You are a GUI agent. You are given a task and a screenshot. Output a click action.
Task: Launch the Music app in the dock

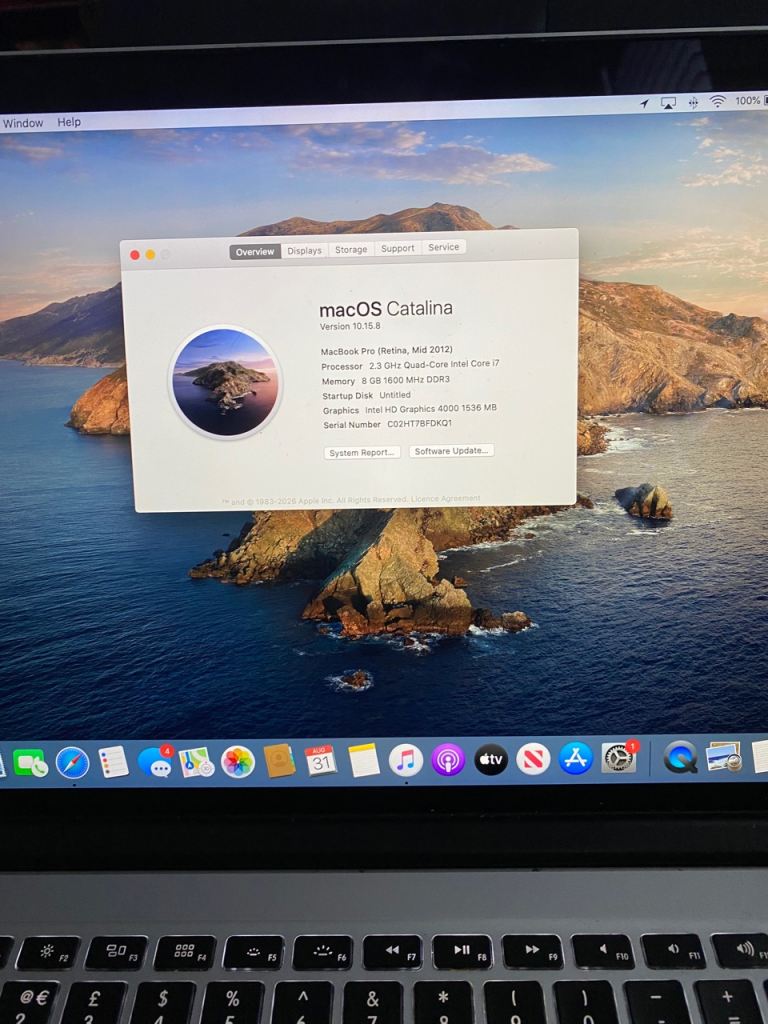click(x=406, y=760)
